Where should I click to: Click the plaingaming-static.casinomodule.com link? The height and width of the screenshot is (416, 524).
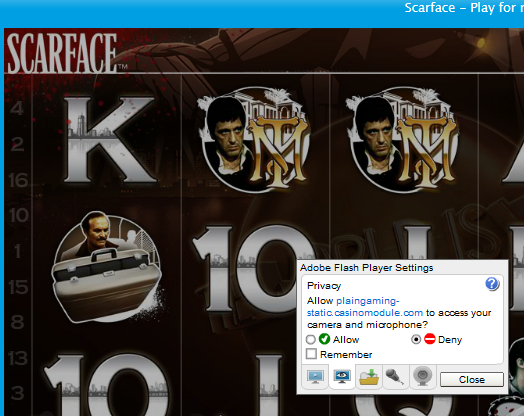click(365, 307)
